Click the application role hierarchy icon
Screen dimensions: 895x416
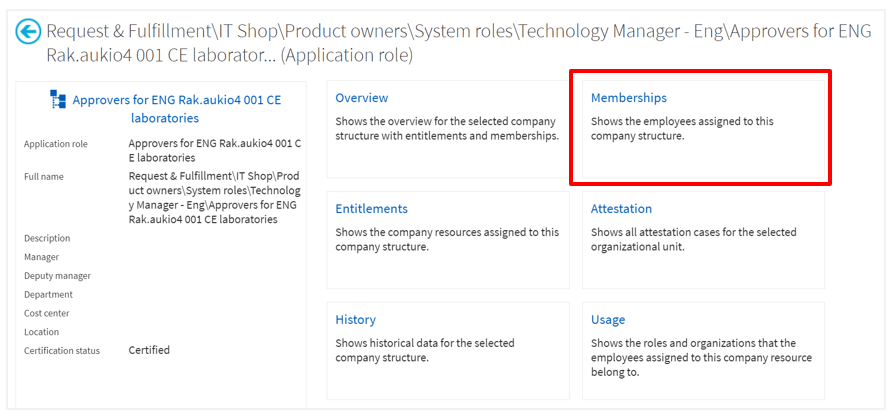(58, 99)
